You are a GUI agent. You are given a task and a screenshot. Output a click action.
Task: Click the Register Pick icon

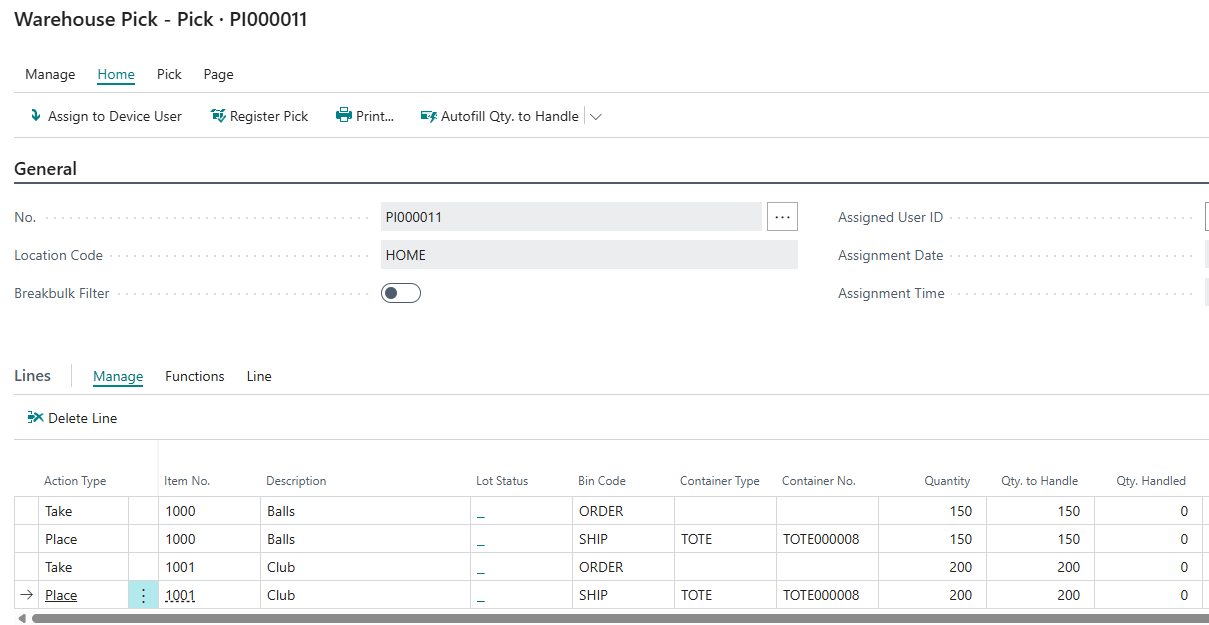[x=218, y=116]
